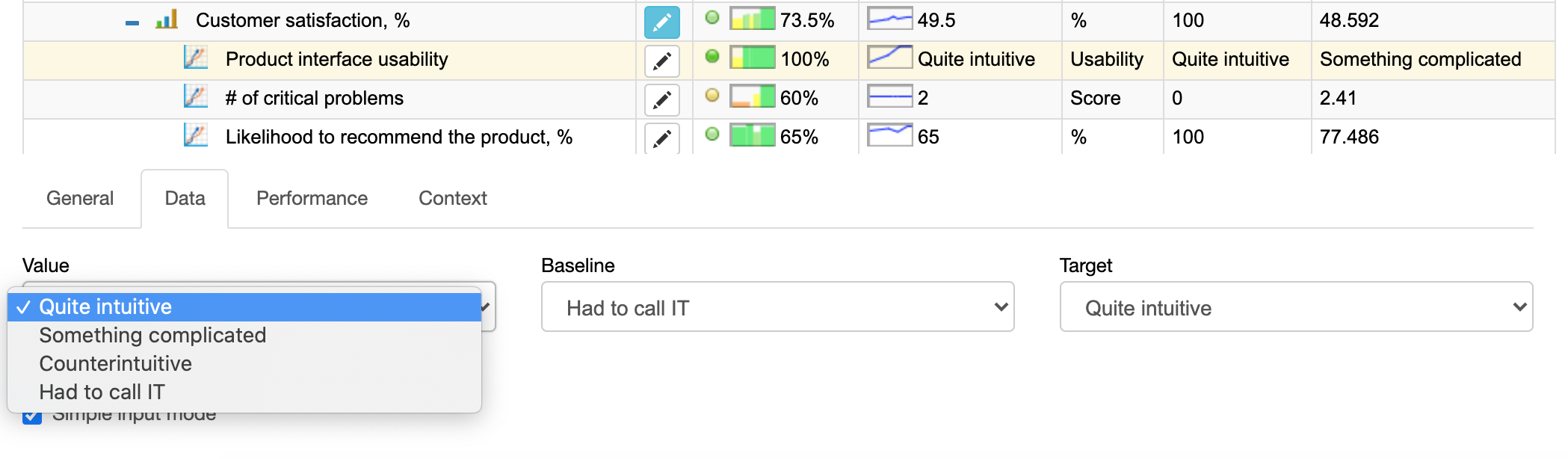Click the green status indicator for Product interface usability

[x=712, y=57]
